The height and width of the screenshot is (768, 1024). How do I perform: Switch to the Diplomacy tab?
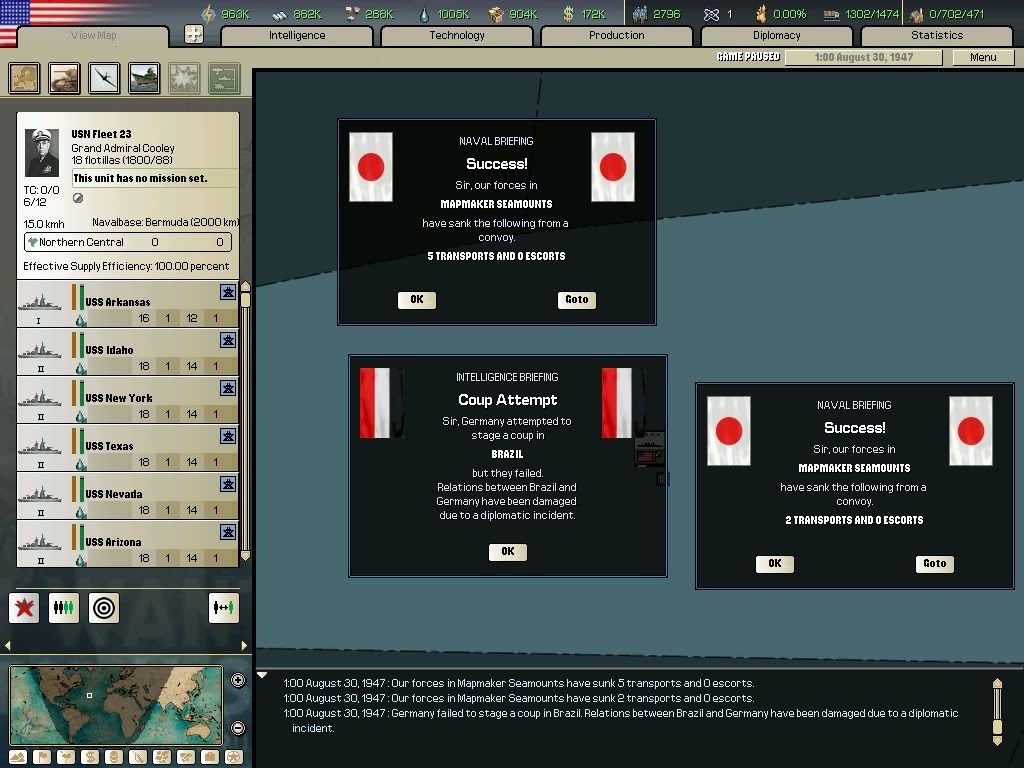coord(779,35)
